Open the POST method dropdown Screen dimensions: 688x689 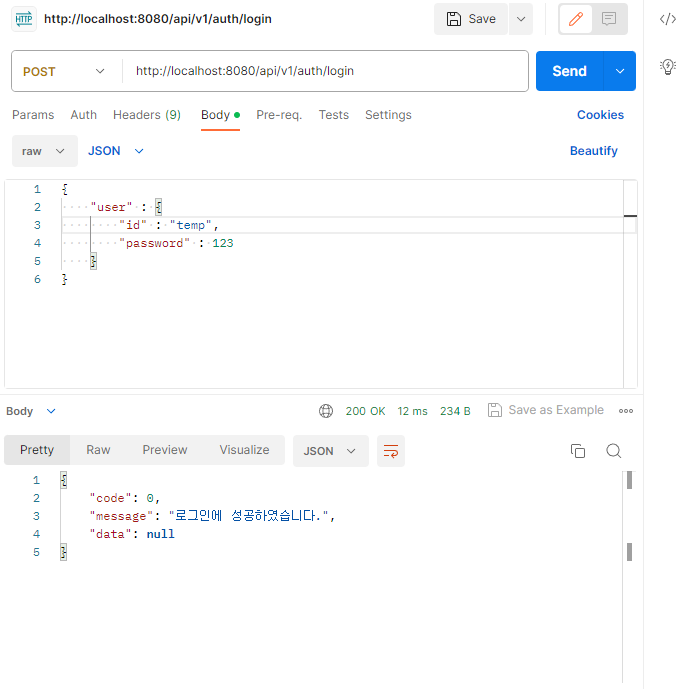point(64,71)
